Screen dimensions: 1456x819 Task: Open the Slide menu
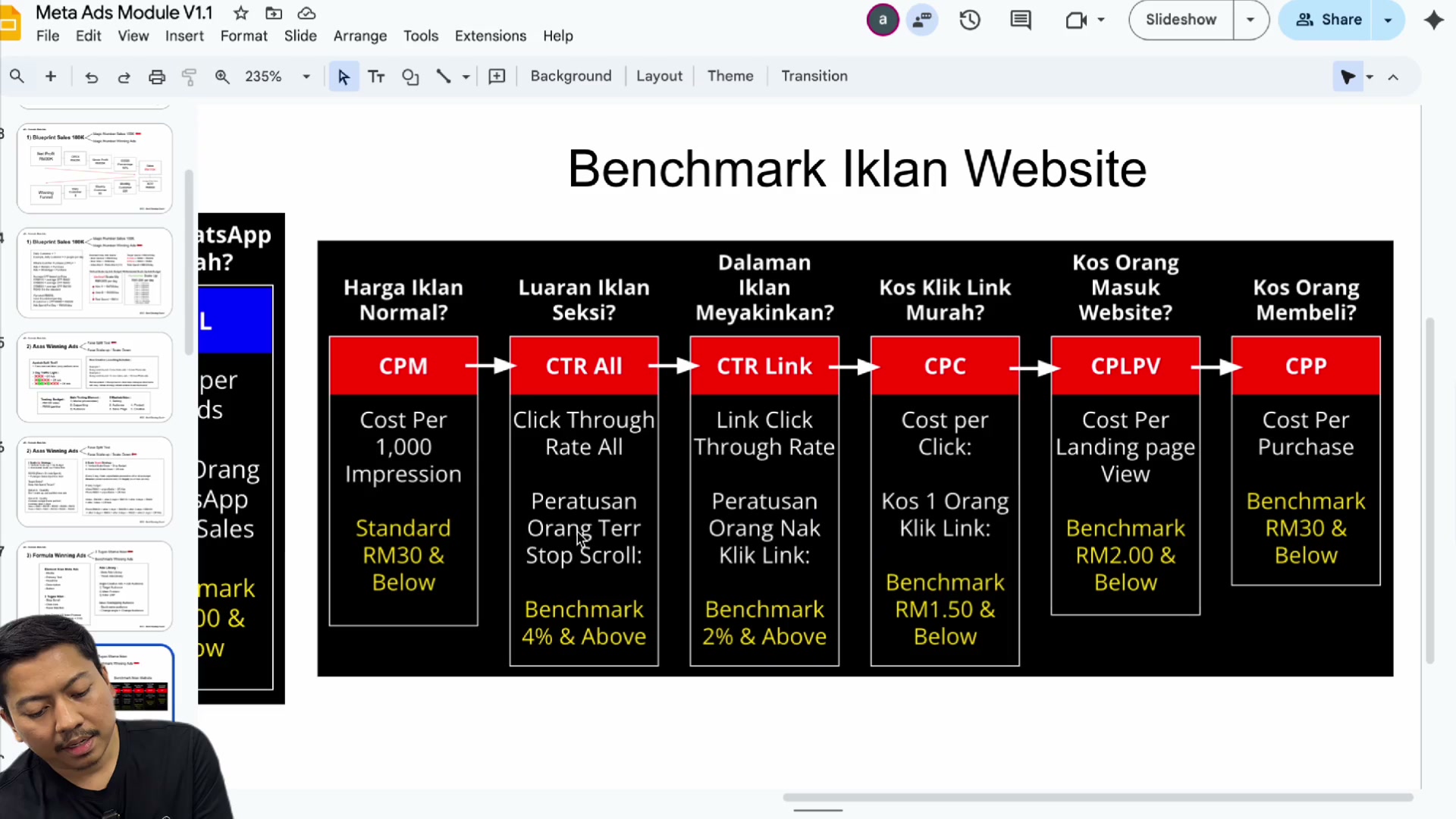[300, 36]
